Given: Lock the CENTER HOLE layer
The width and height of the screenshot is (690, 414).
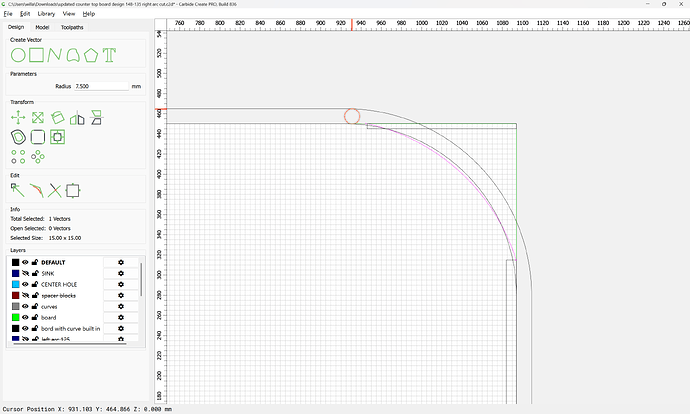Looking at the screenshot, I should click(x=35, y=284).
